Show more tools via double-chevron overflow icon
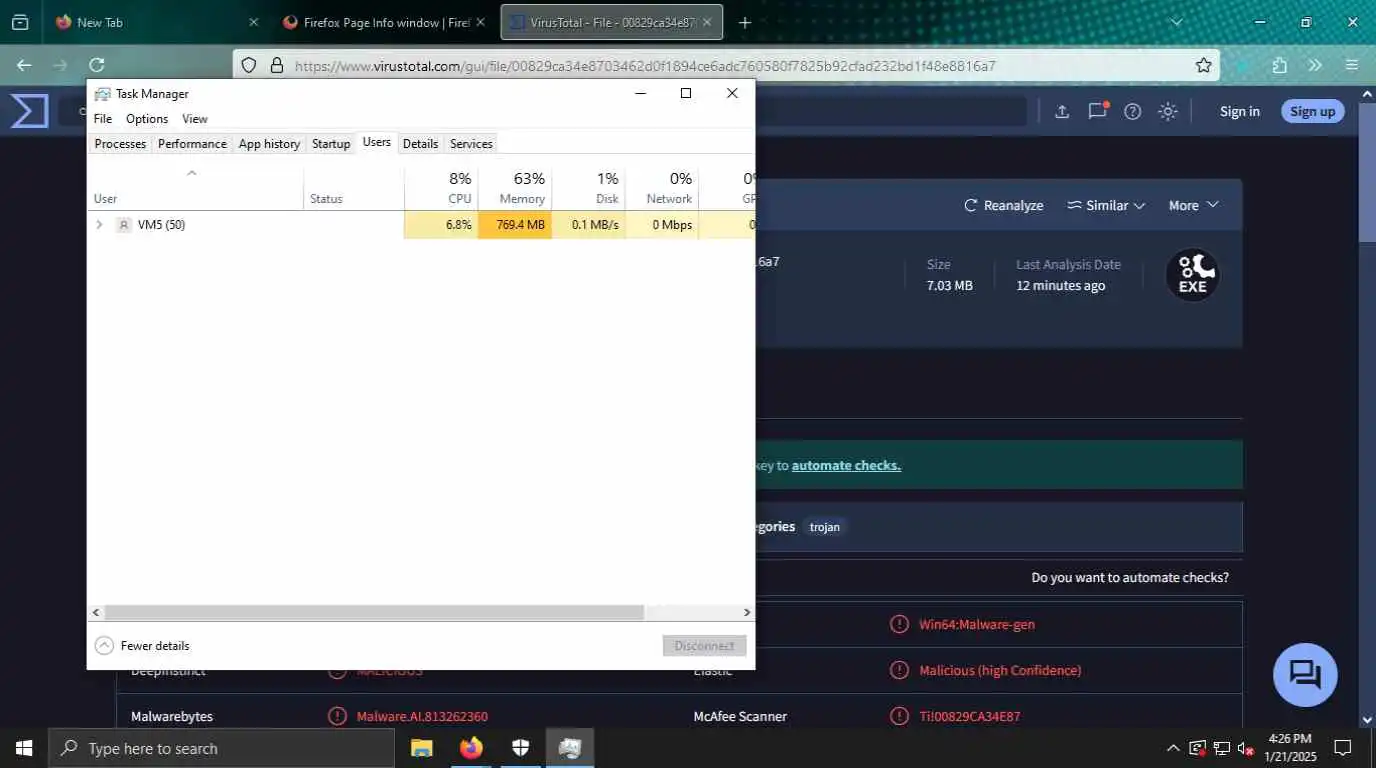Image resolution: width=1376 pixels, height=768 pixels. tap(1315, 65)
